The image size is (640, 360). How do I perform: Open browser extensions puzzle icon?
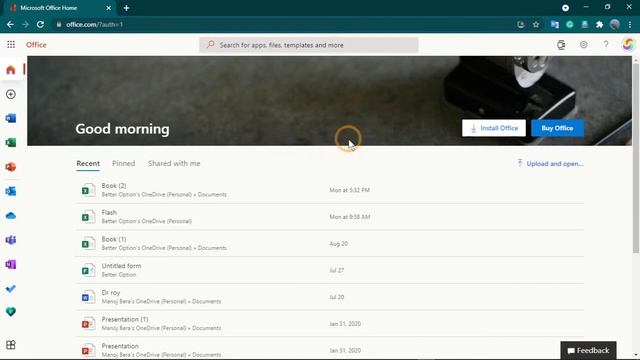tap(600, 24)
